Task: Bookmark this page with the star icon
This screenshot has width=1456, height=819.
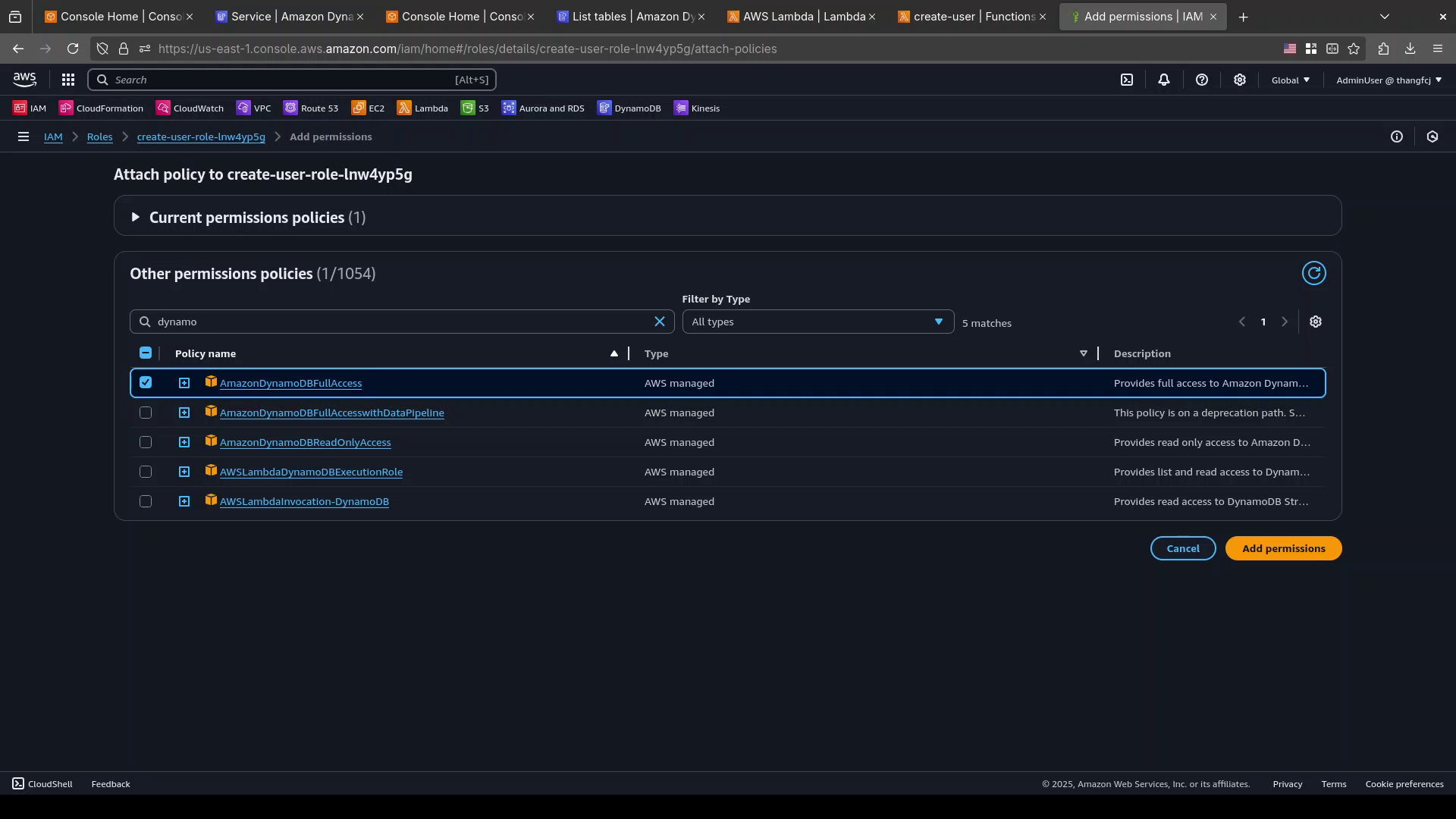Action: (x=1354, y=49)
